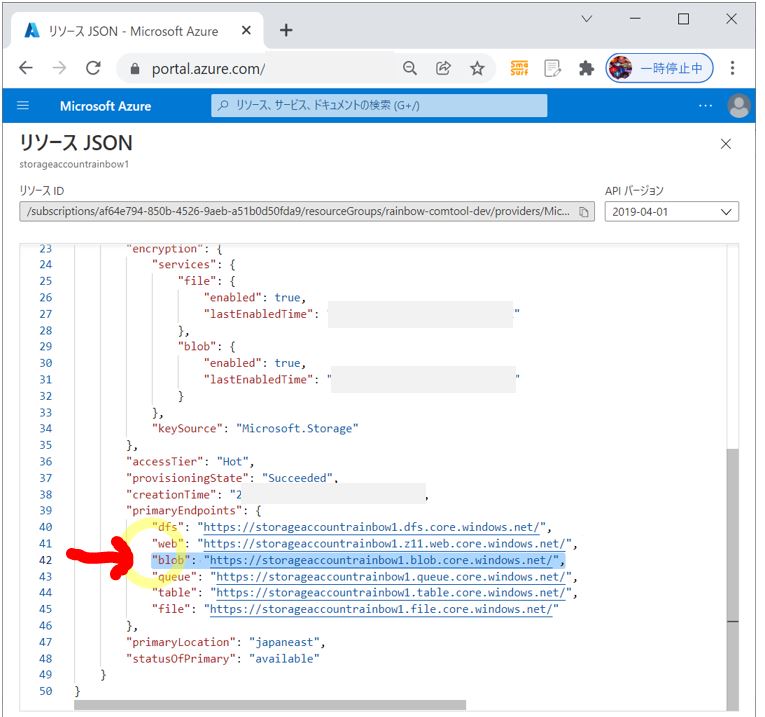Click the "creationTime" key text

tap(171, 494)
